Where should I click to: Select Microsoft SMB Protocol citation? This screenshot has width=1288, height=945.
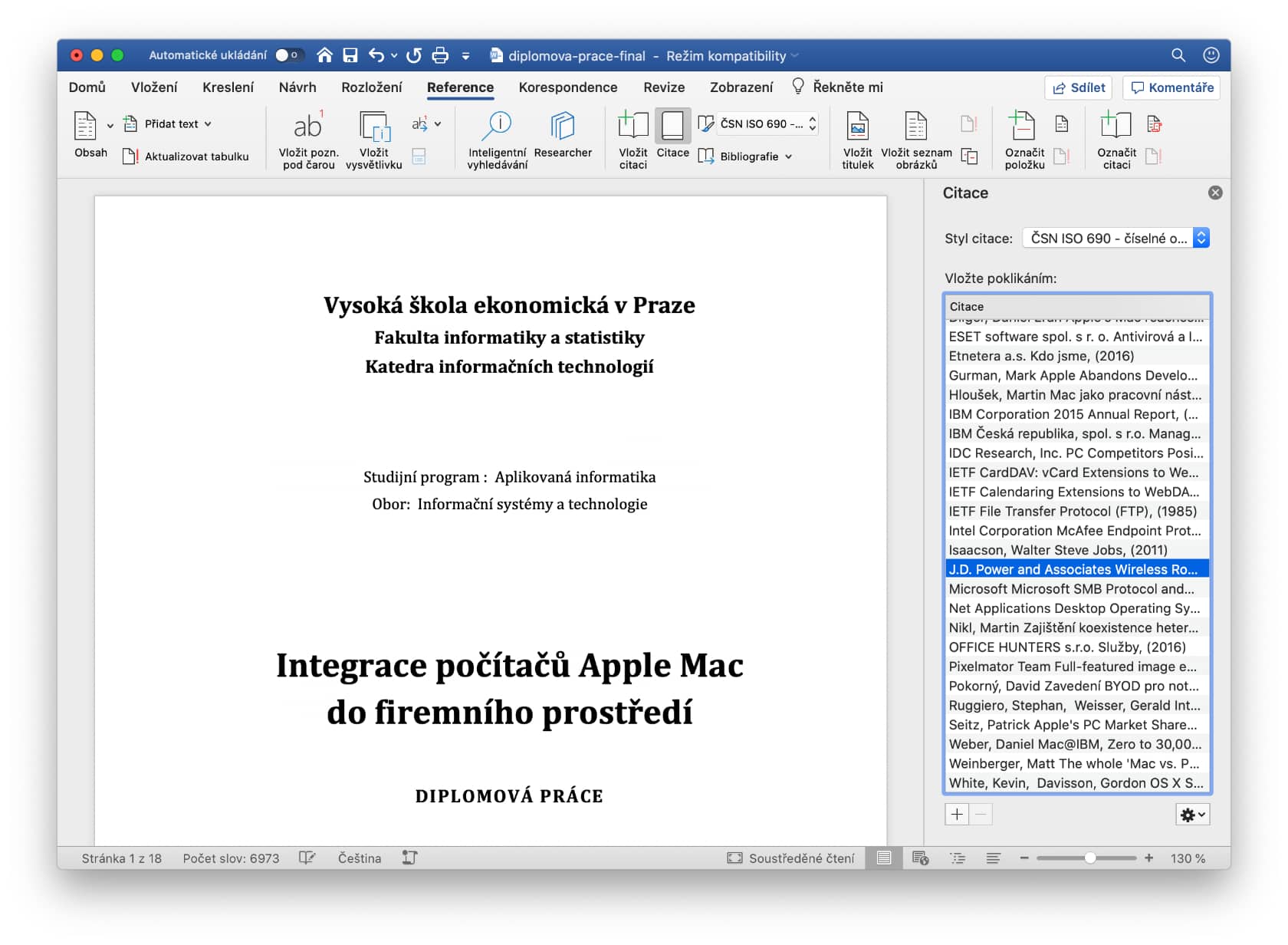point(1076,589)
